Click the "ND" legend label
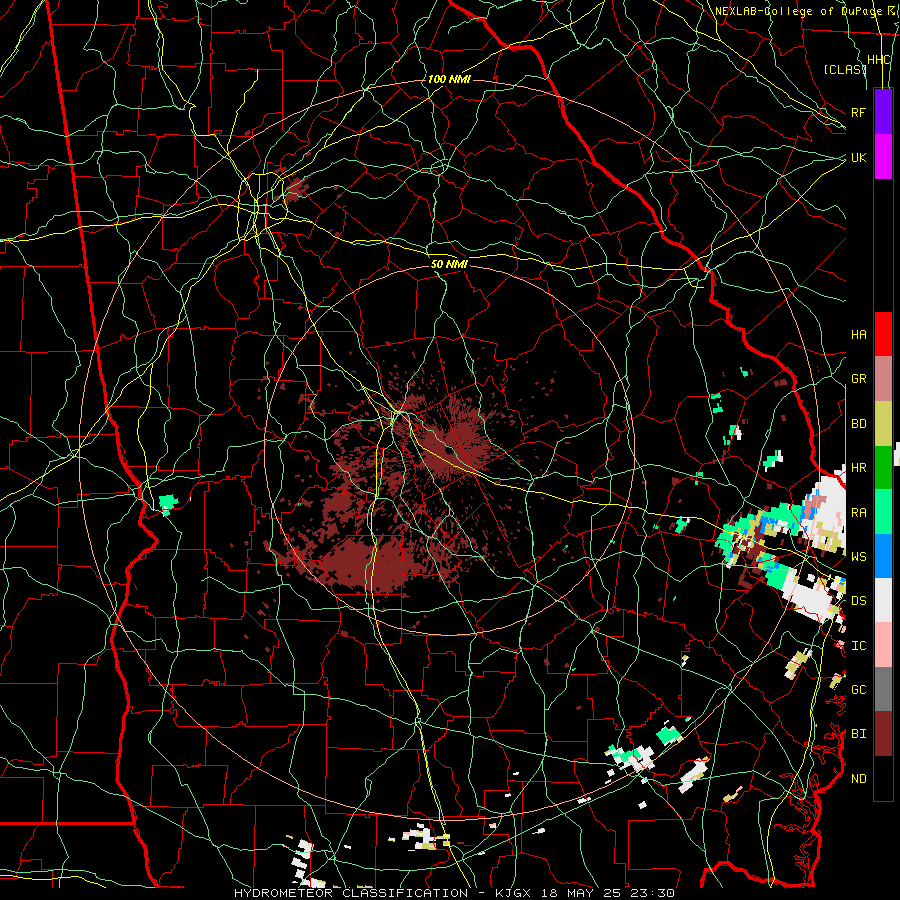This screenshot has width=900, height=900. tap(859, 779)
